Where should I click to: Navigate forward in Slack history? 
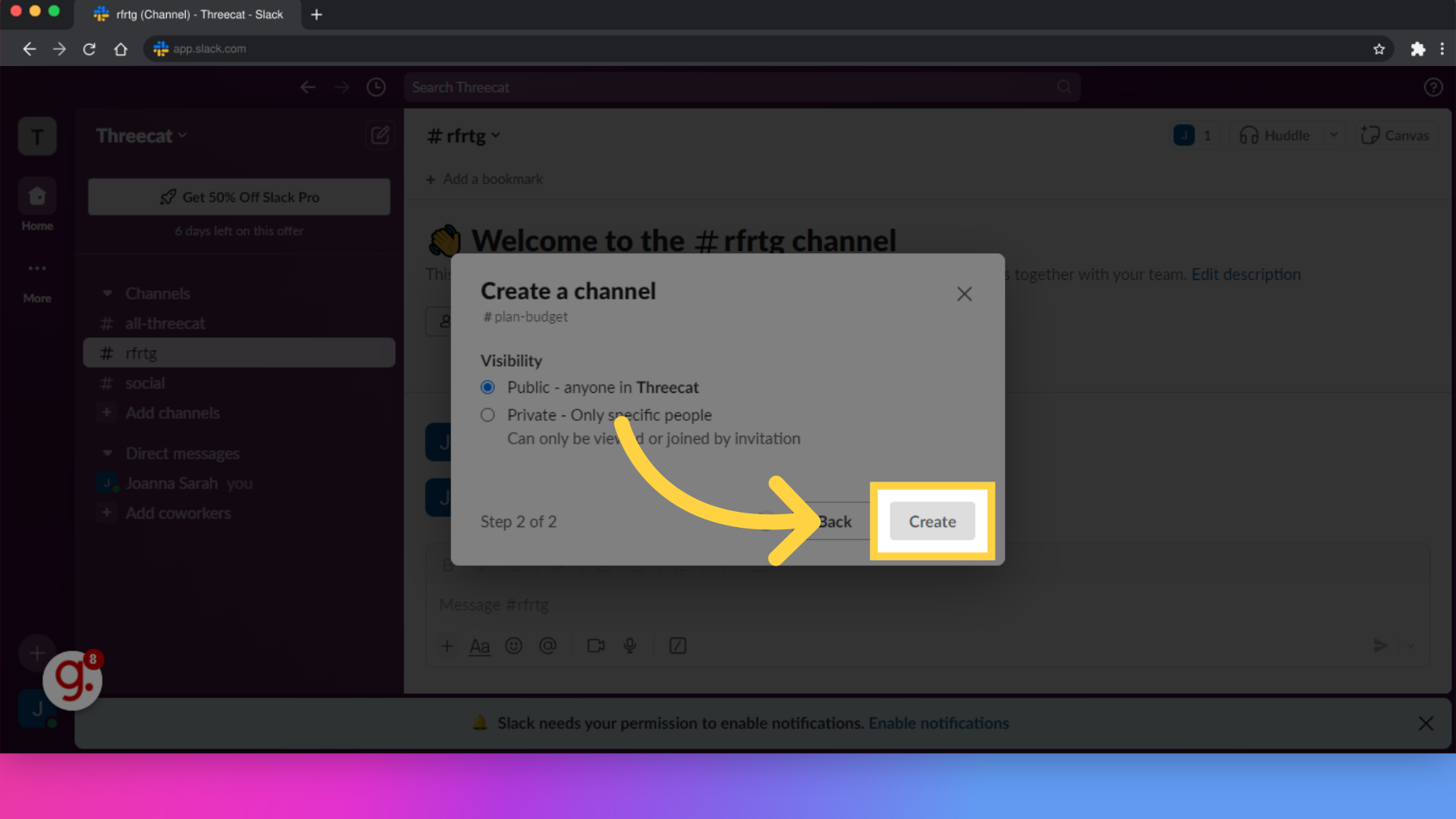[x=343, y=87]
